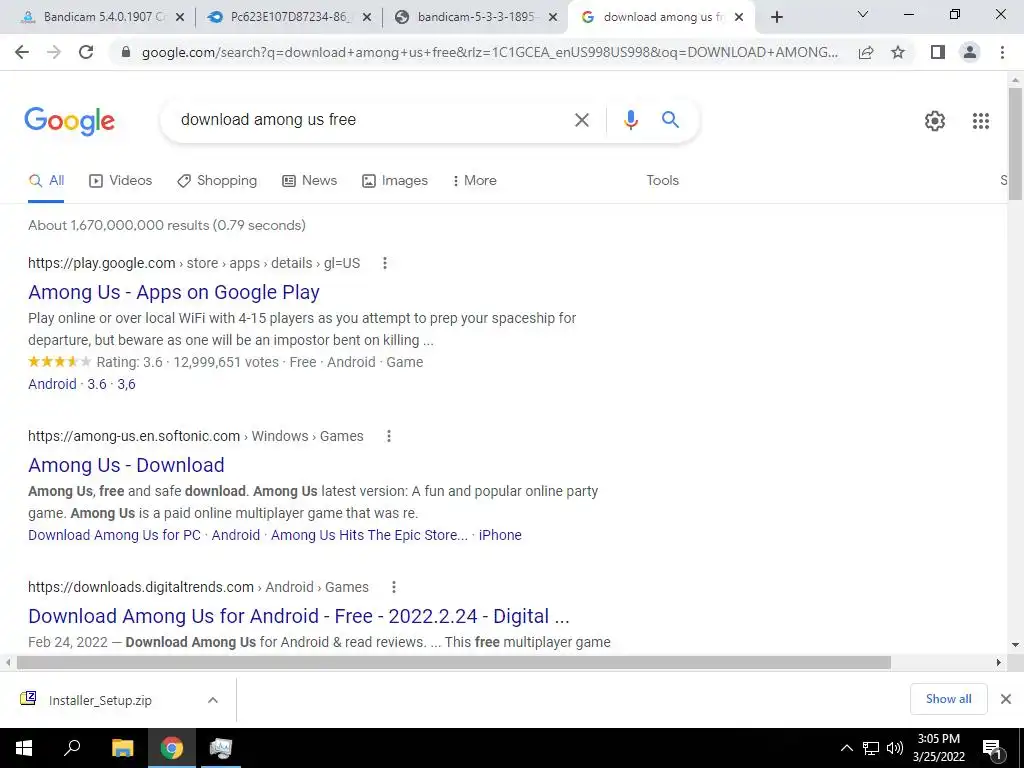The height and width of the screenshot is (768, 1024).
Task: Expand the More search filters
Action: point(474,181)
